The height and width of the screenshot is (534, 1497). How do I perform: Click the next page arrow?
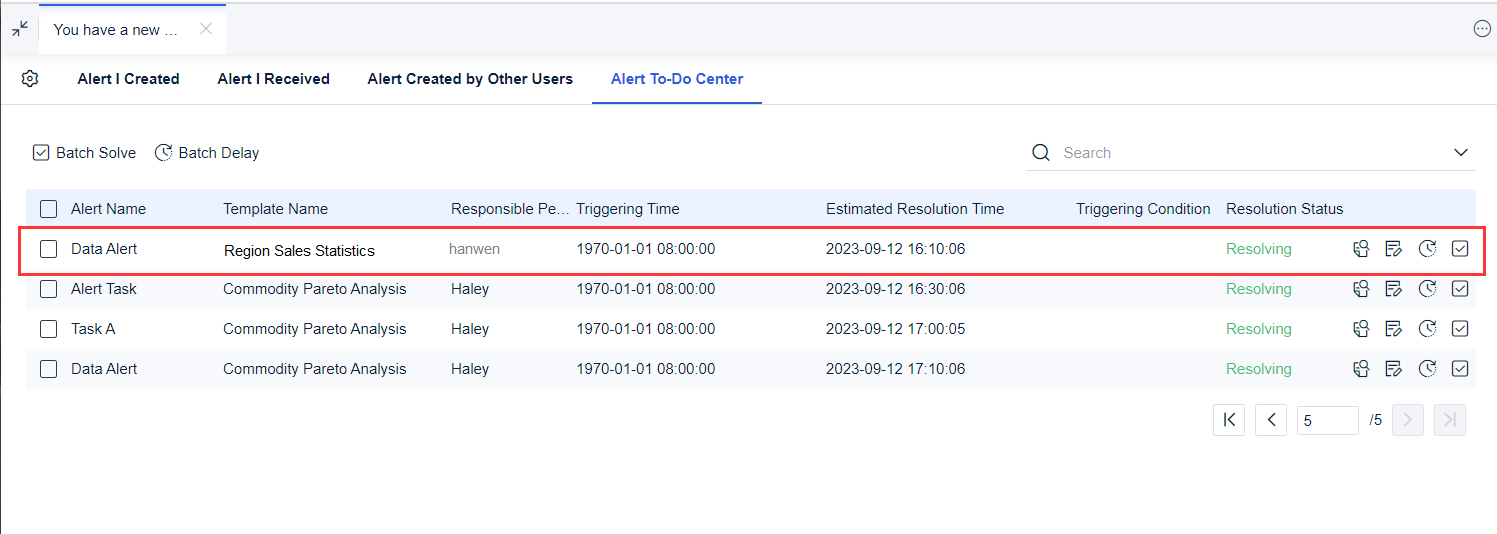(1408, 420)
